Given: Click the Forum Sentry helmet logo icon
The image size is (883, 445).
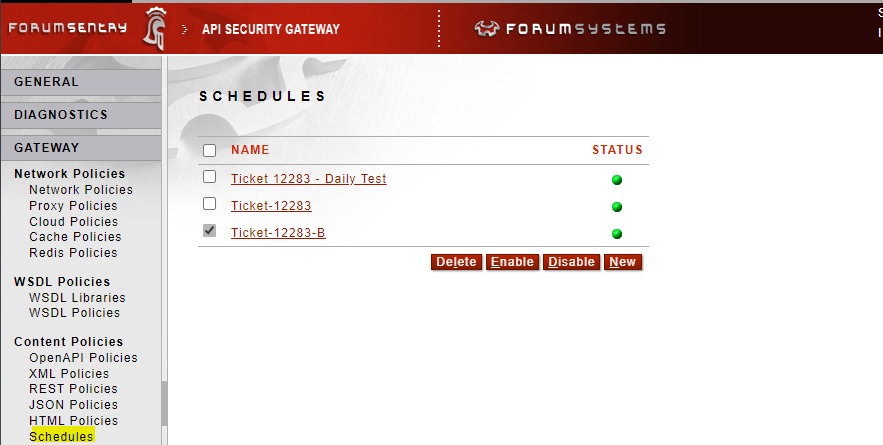Looking at the screenshot, I should pos(158,26).
